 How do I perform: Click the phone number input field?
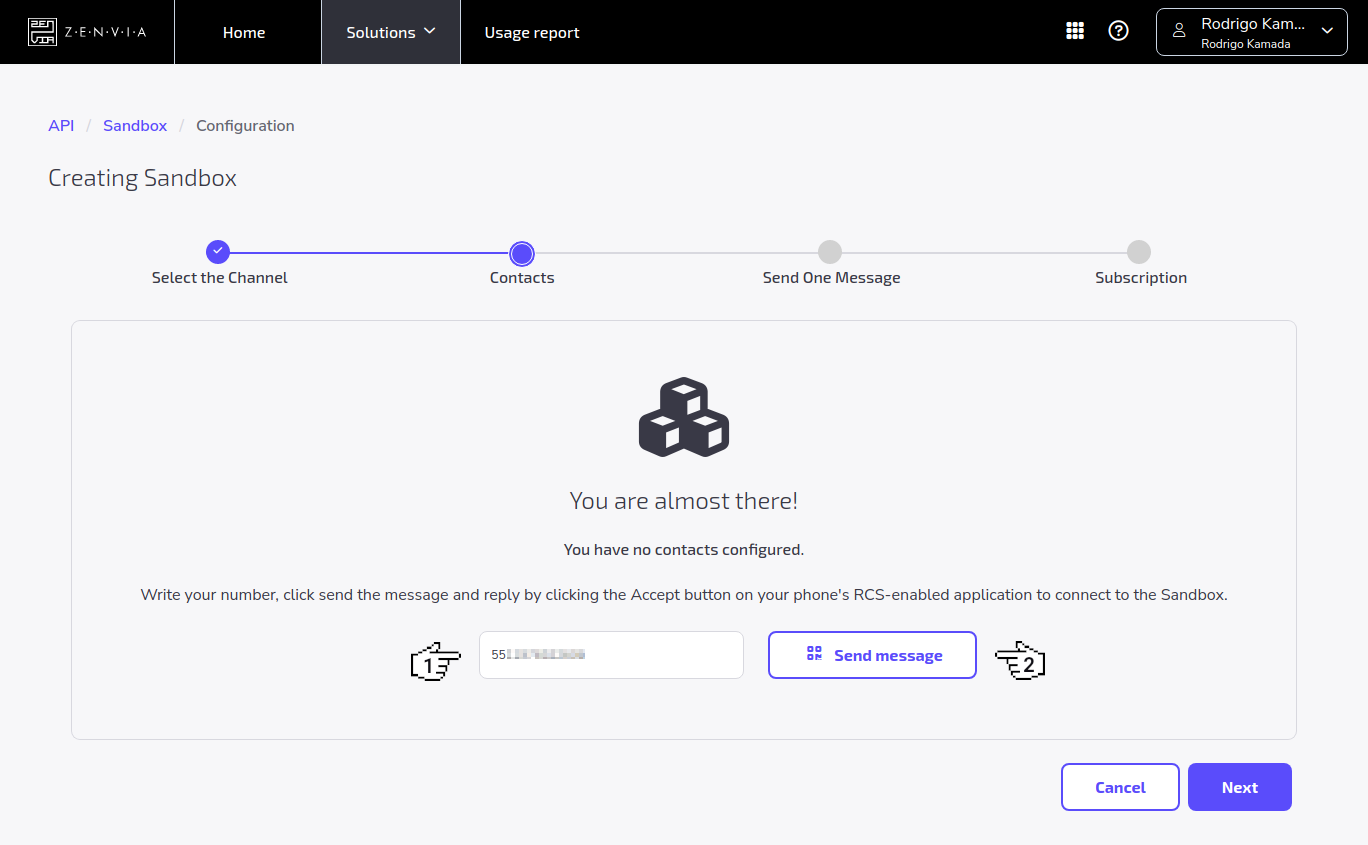(x=610, y=654)
